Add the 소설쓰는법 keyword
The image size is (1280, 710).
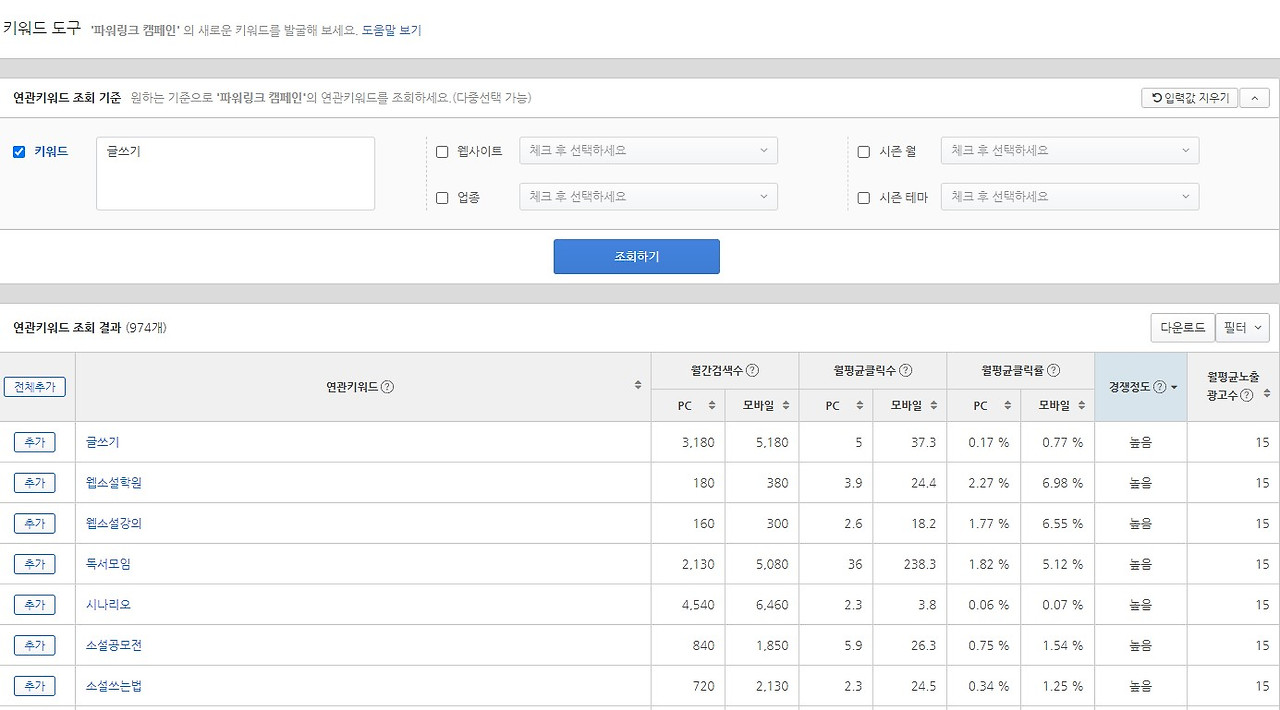[34, 686]
